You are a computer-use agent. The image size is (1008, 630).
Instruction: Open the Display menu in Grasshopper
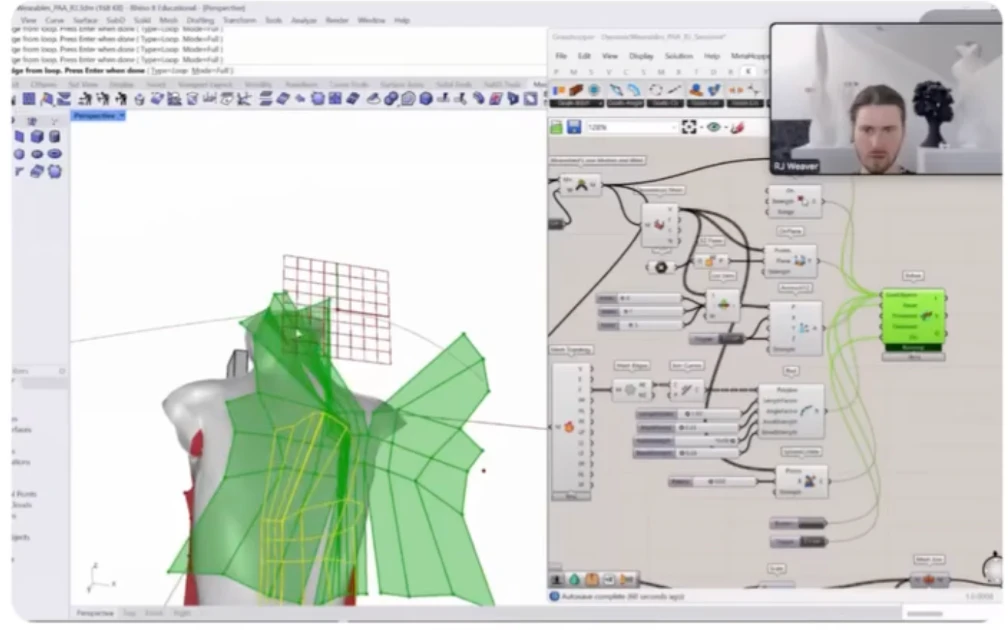[x=640, y=56]
